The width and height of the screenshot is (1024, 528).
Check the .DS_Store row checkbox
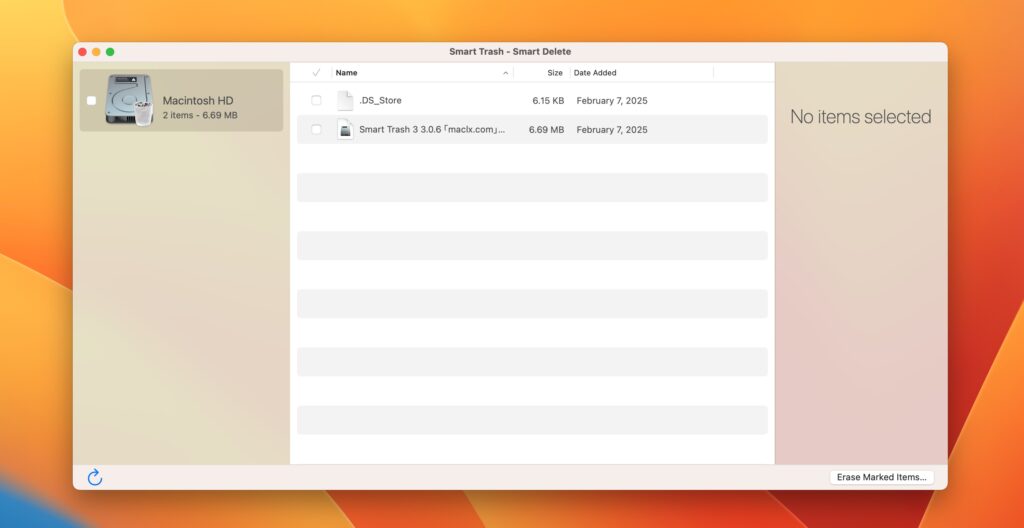[x=316, y=101]
